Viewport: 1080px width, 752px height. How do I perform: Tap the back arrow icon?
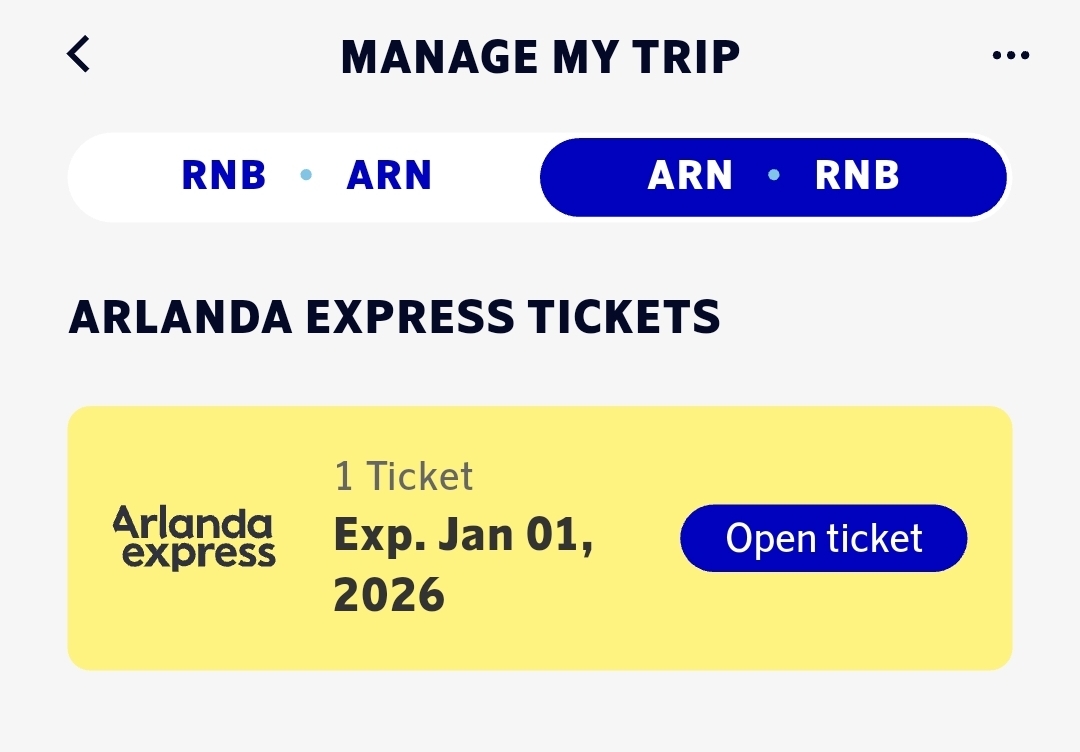79,55
